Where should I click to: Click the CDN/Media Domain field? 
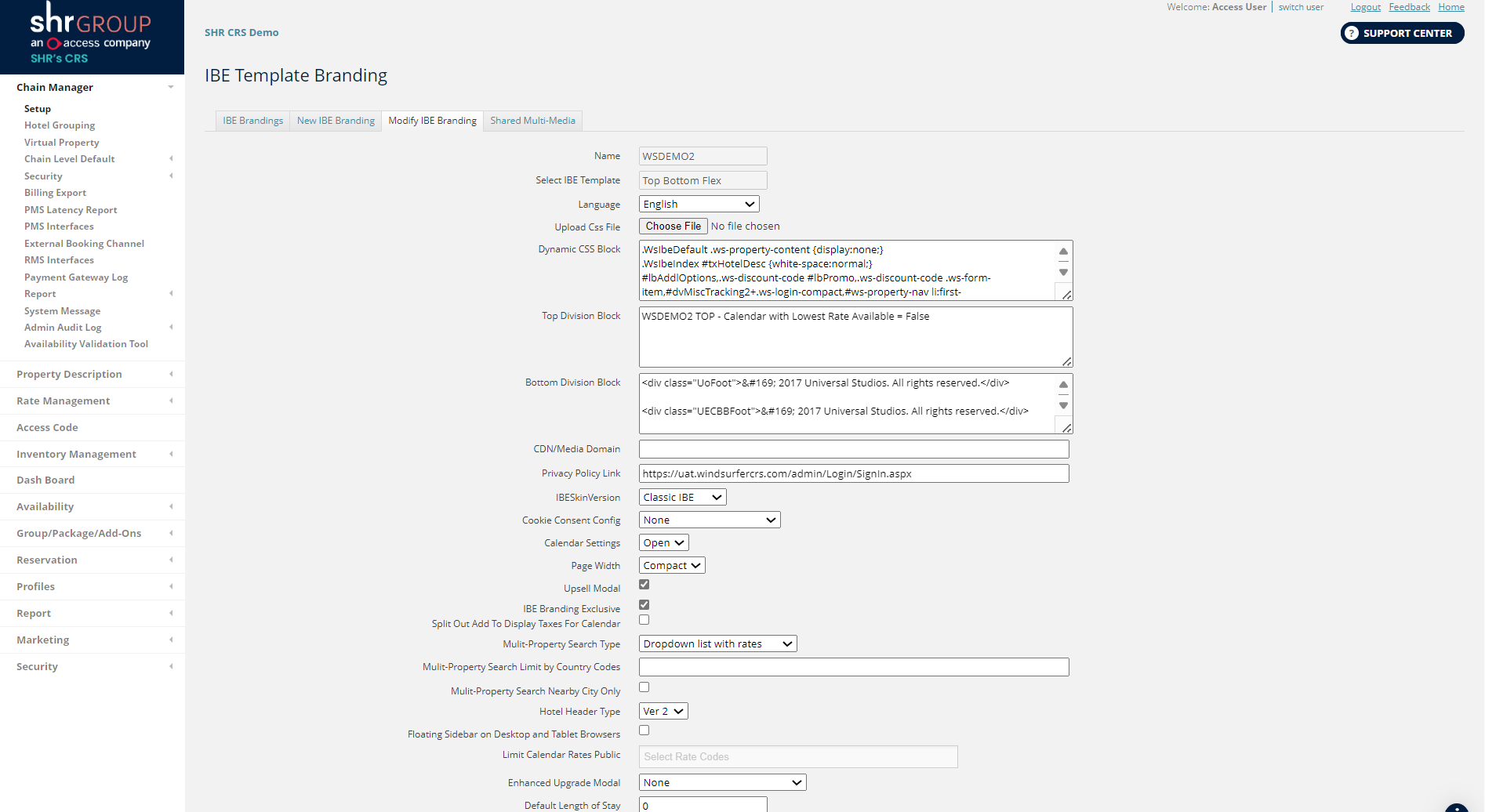854,449
